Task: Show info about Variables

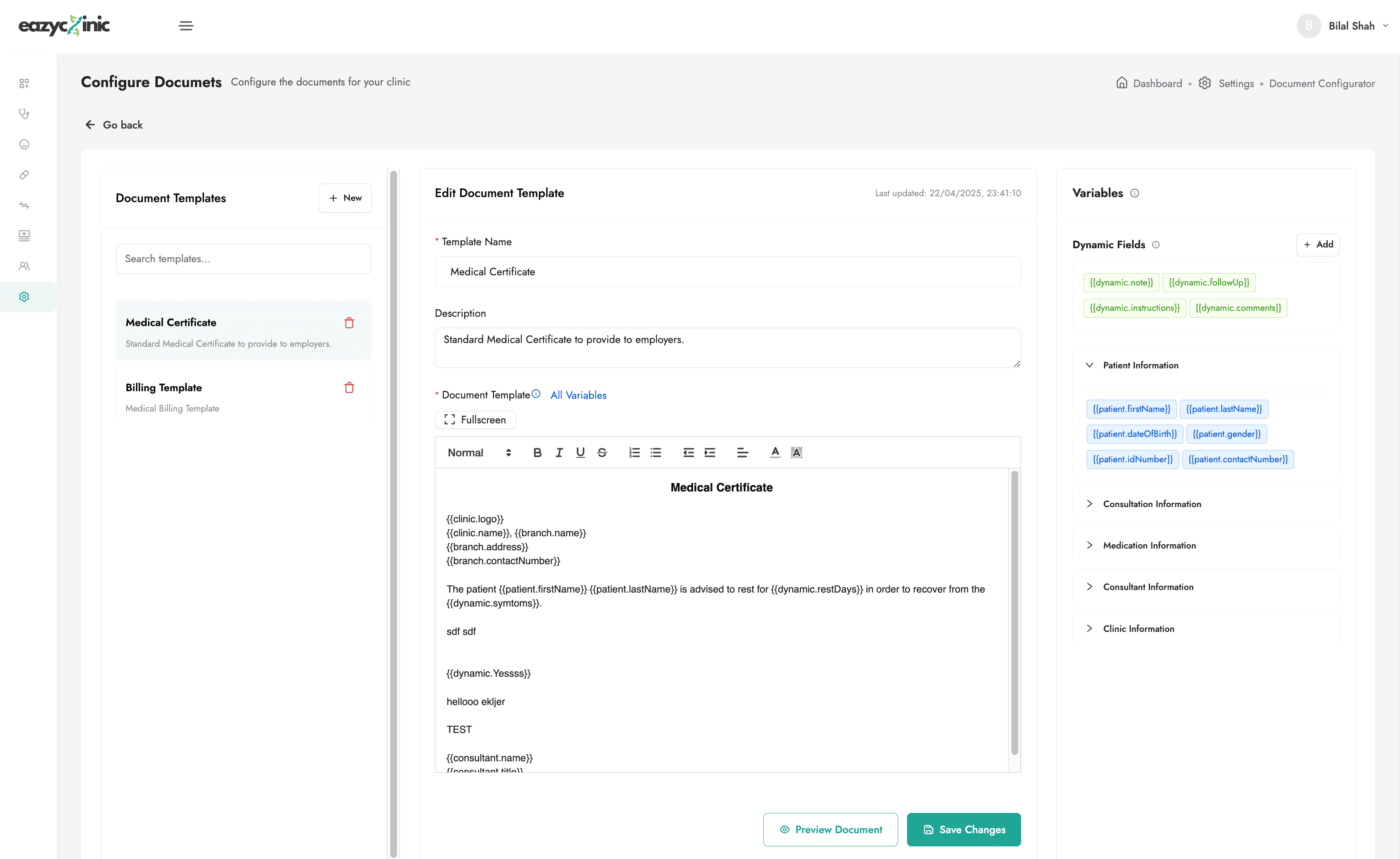Action: point(1134,193)
